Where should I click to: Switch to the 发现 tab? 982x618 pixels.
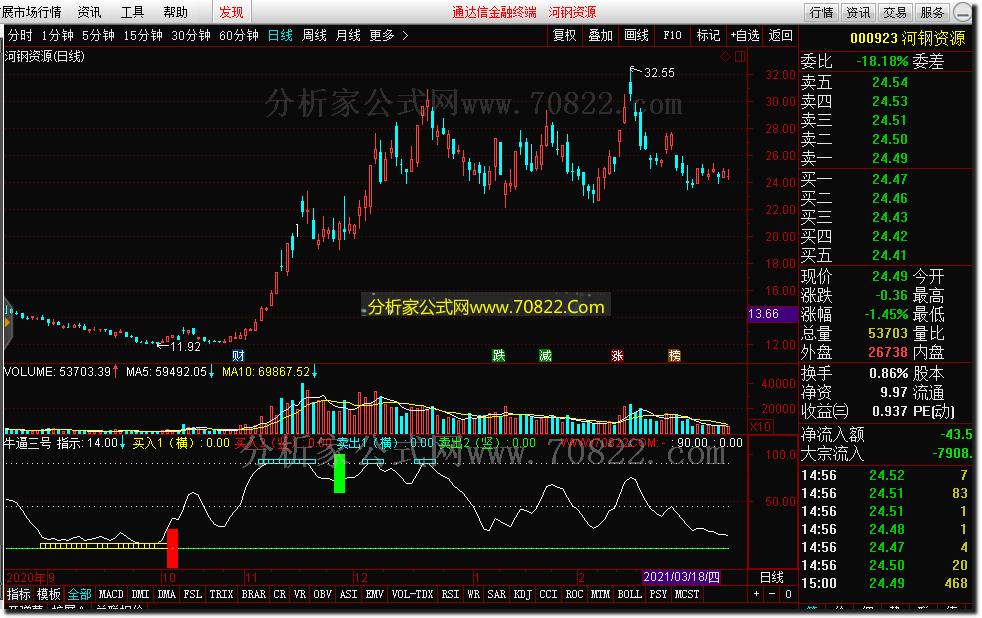pos(231,12)
